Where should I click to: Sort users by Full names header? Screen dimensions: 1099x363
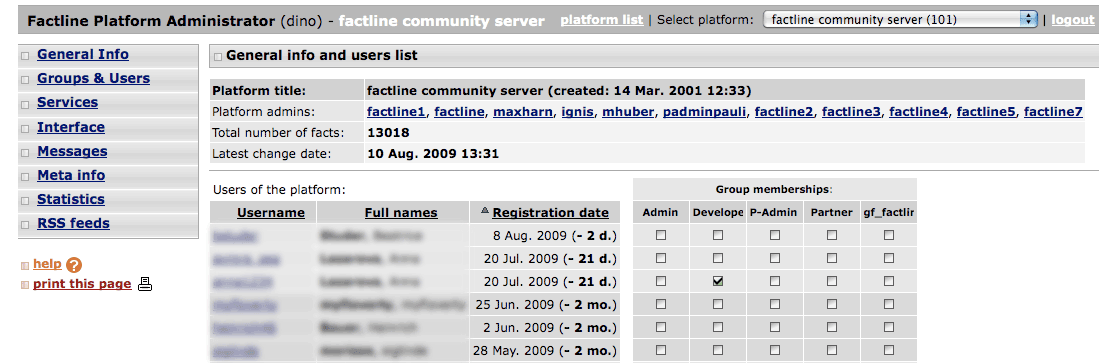click(x=401, y=212)
